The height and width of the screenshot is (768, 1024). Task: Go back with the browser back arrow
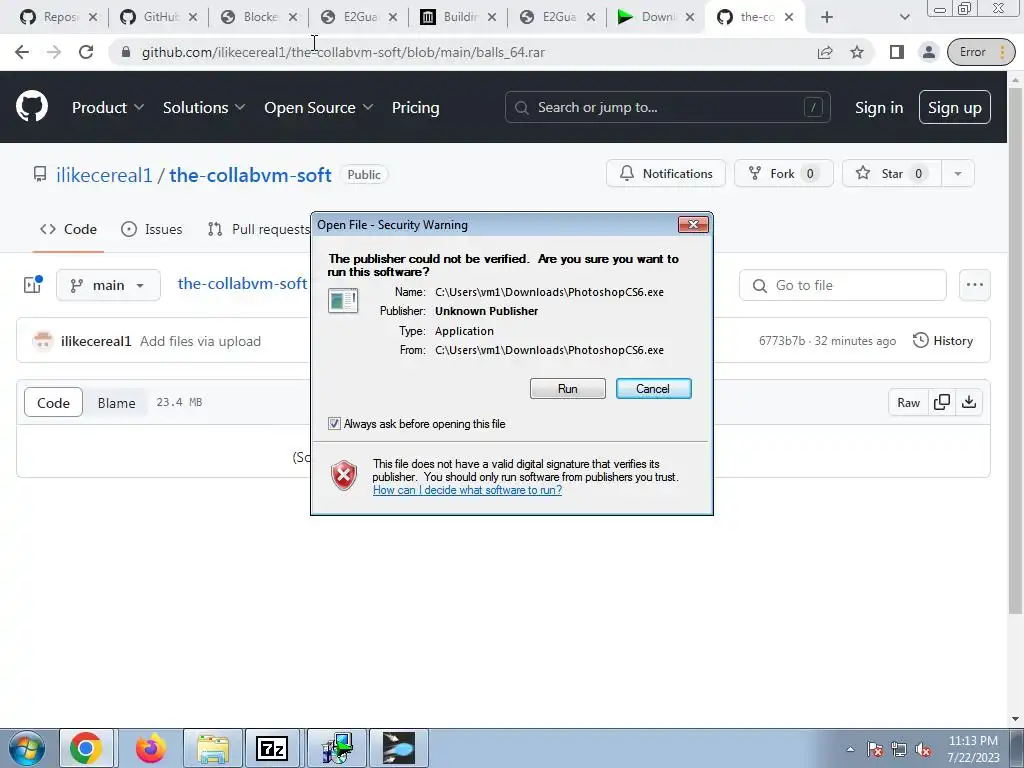click(x=22, y=52)
